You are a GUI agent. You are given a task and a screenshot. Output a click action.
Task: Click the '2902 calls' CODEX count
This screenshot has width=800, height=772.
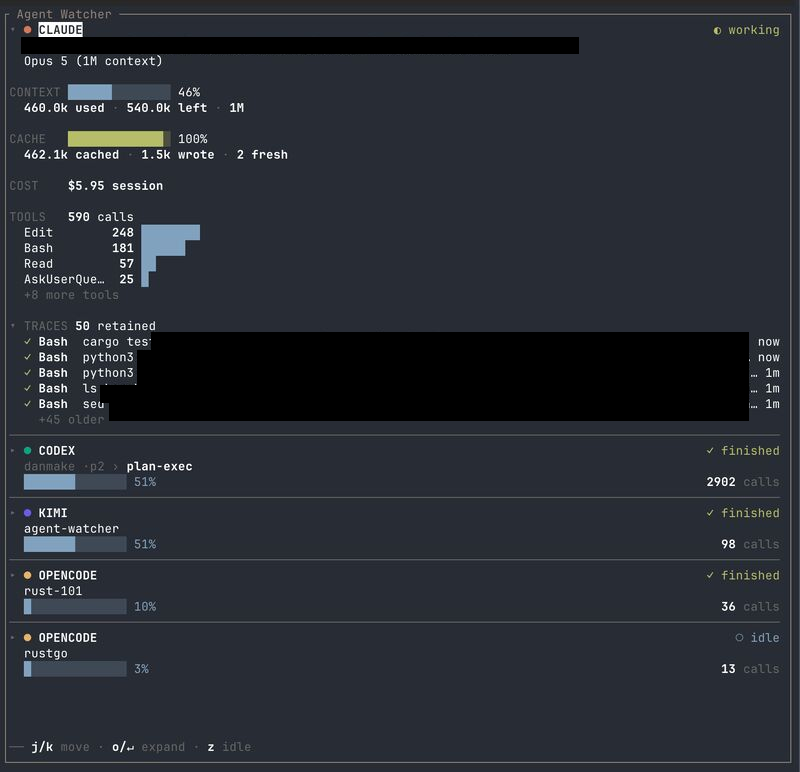pyautogui.click(x=743, y=482)
